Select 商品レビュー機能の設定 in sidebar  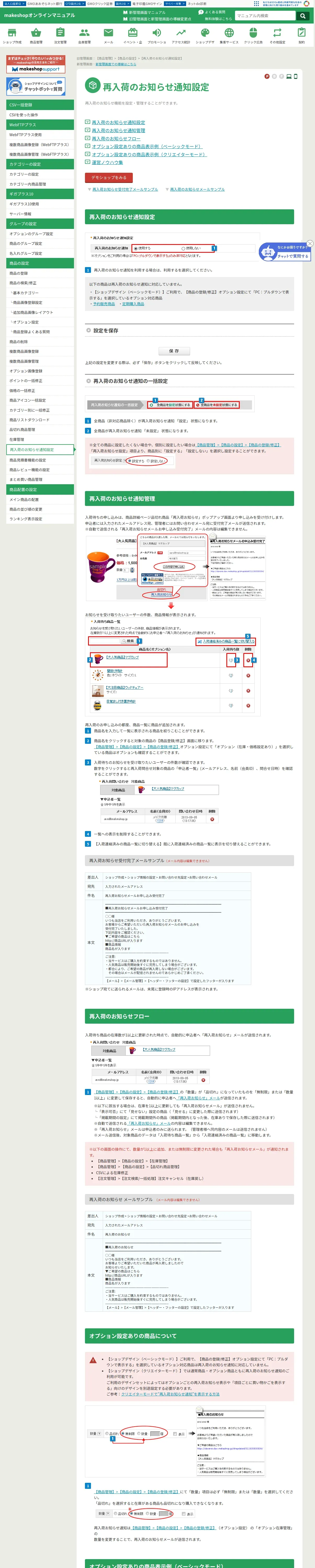(x=40, y=470)
